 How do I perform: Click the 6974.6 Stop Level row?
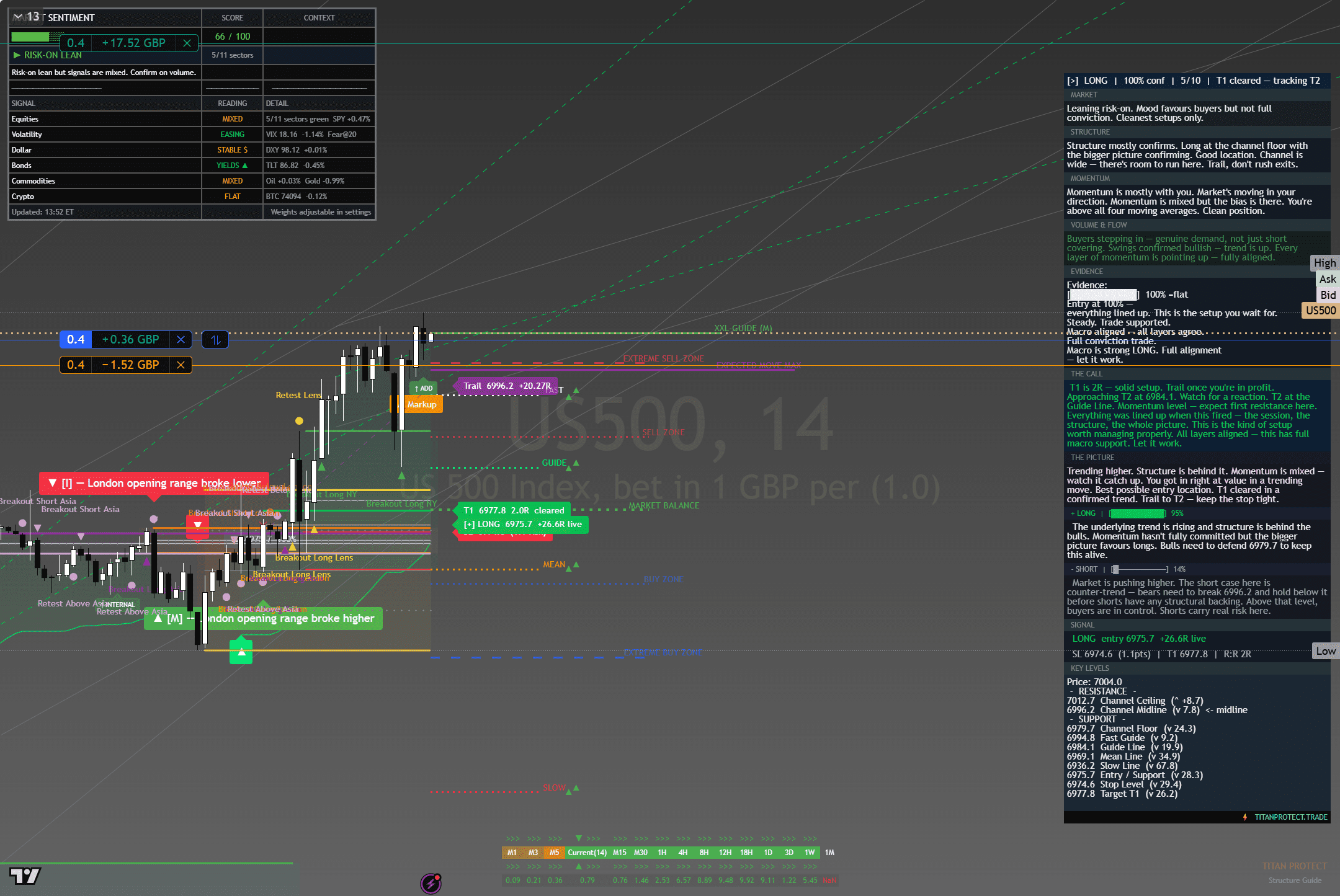[1124, 784]
